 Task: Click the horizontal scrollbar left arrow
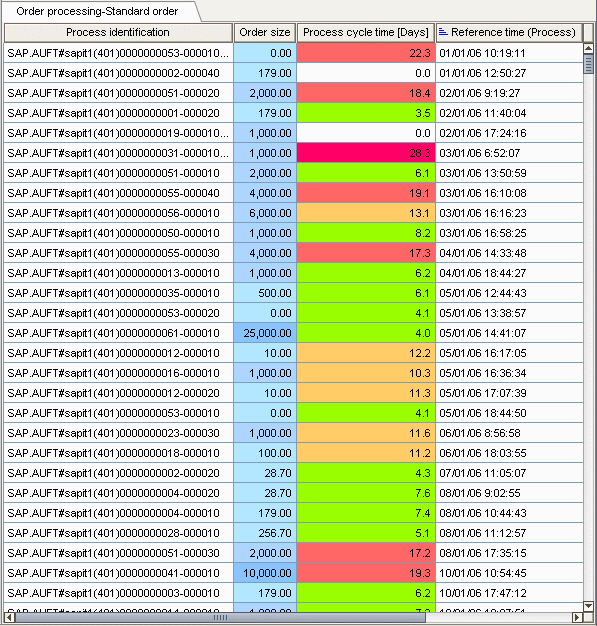[x=10, y=617]
